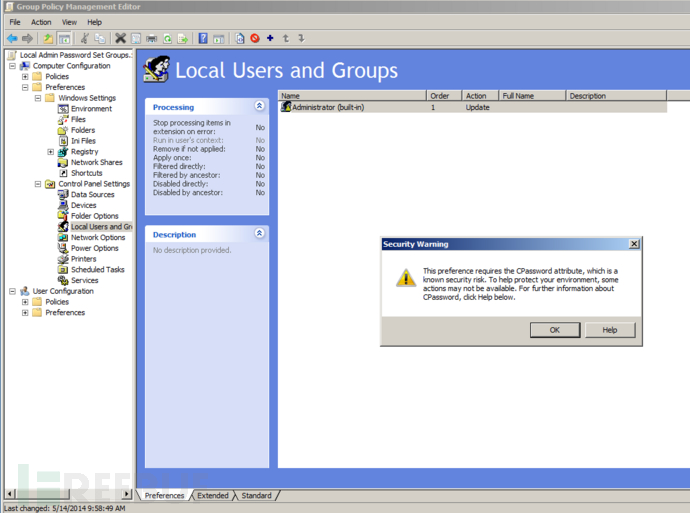The width and height of the screenshot is (690, 513).
Task: Click tree pane scroll left arrow
Action: pyautogui.click(x=9, y=494)
